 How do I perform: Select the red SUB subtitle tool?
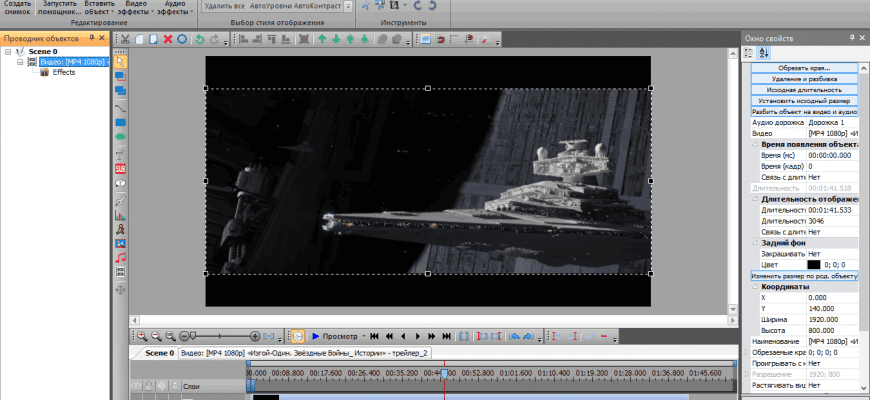(x=120, y=168)
